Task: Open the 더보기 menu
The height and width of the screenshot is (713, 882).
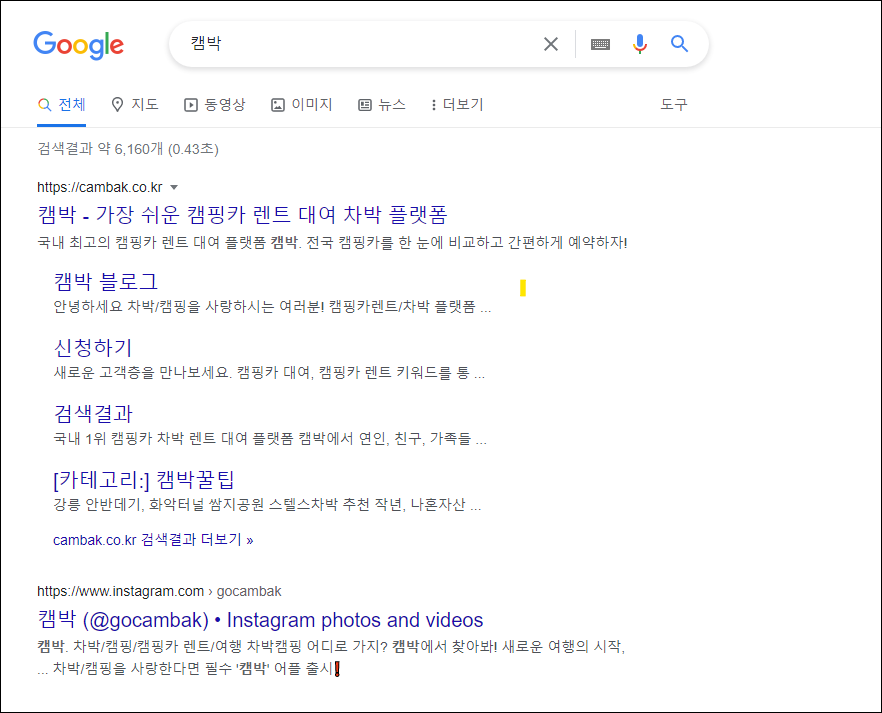Action: pyautogui.click(x=457, y=105)
